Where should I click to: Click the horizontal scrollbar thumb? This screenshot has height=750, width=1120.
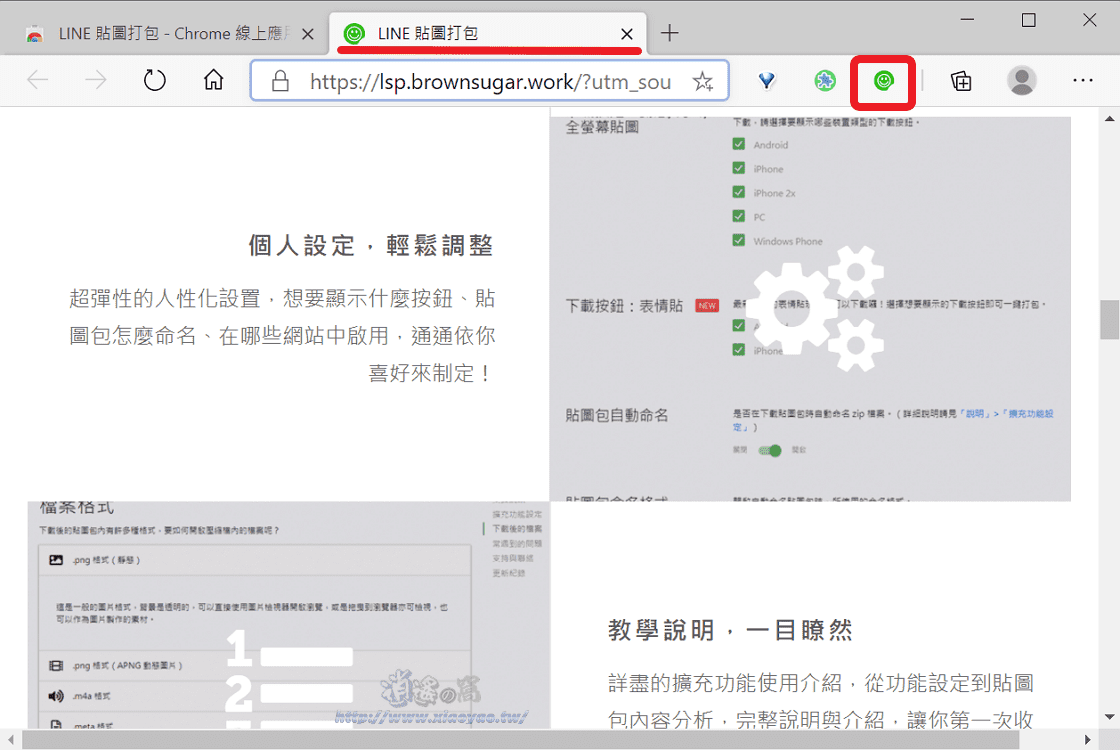(x=521, y=739)
